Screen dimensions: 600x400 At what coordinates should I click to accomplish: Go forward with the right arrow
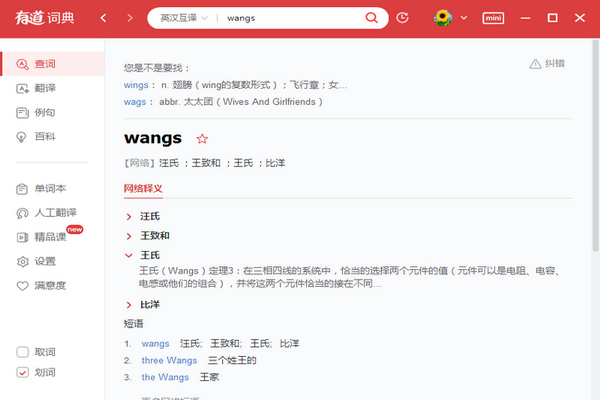point(130,18)
